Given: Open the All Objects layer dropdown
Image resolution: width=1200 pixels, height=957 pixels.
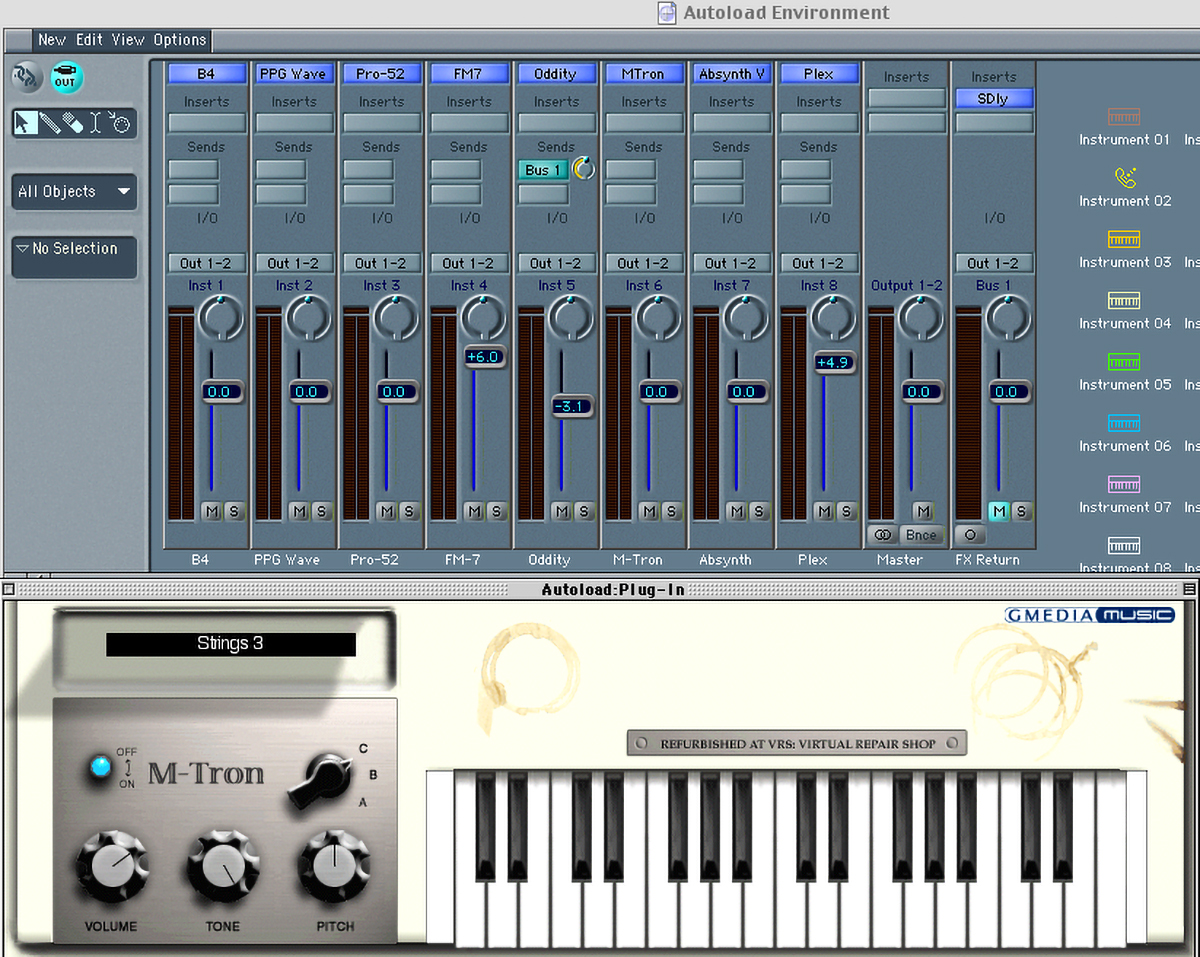Looking at the screenshot, I should point(75,191).
